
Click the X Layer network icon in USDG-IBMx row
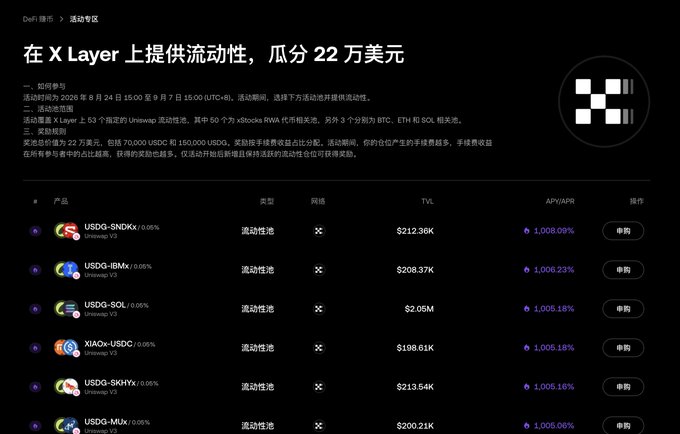319,270
